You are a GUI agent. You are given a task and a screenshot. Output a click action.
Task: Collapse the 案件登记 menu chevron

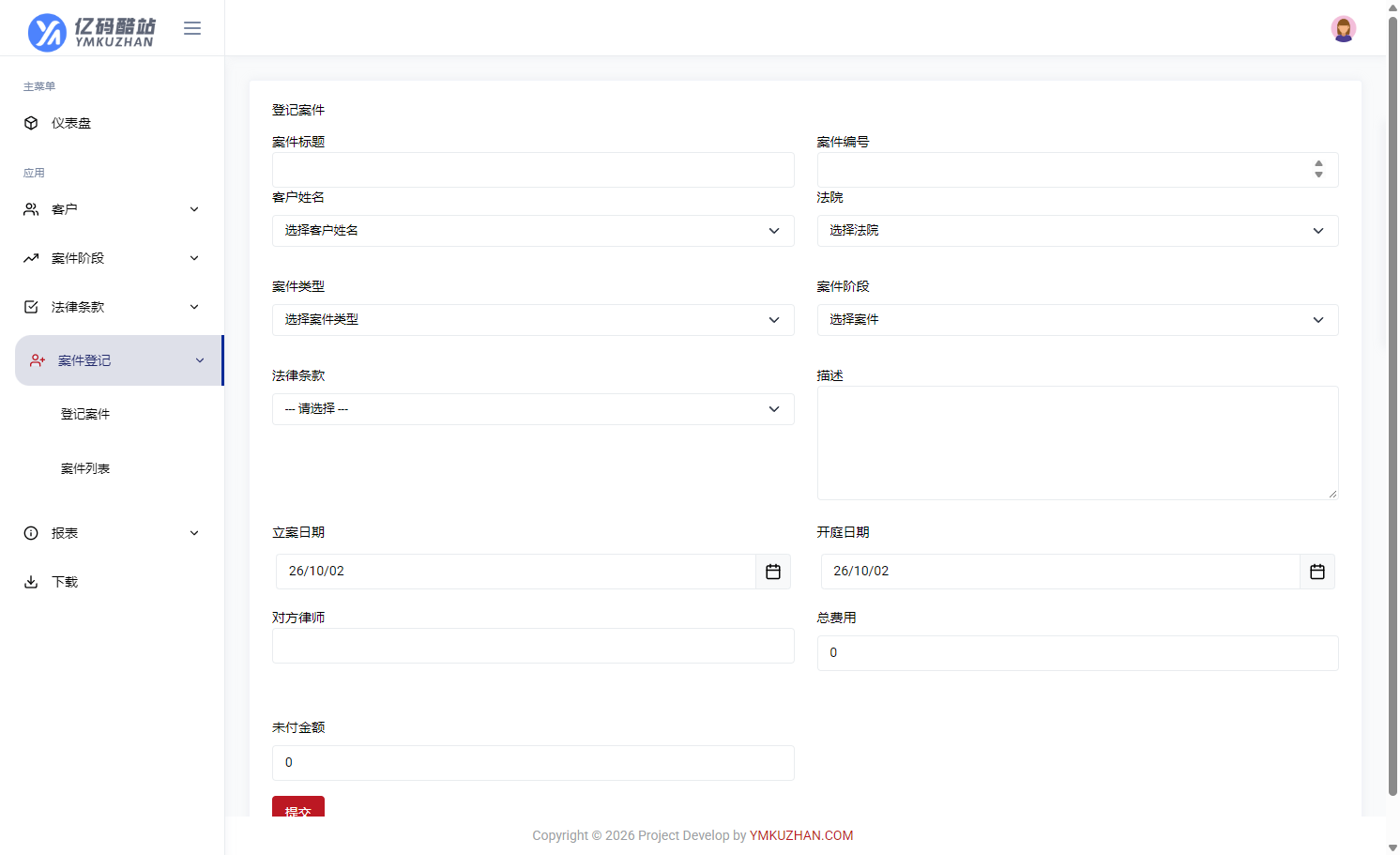click(200, 360)
